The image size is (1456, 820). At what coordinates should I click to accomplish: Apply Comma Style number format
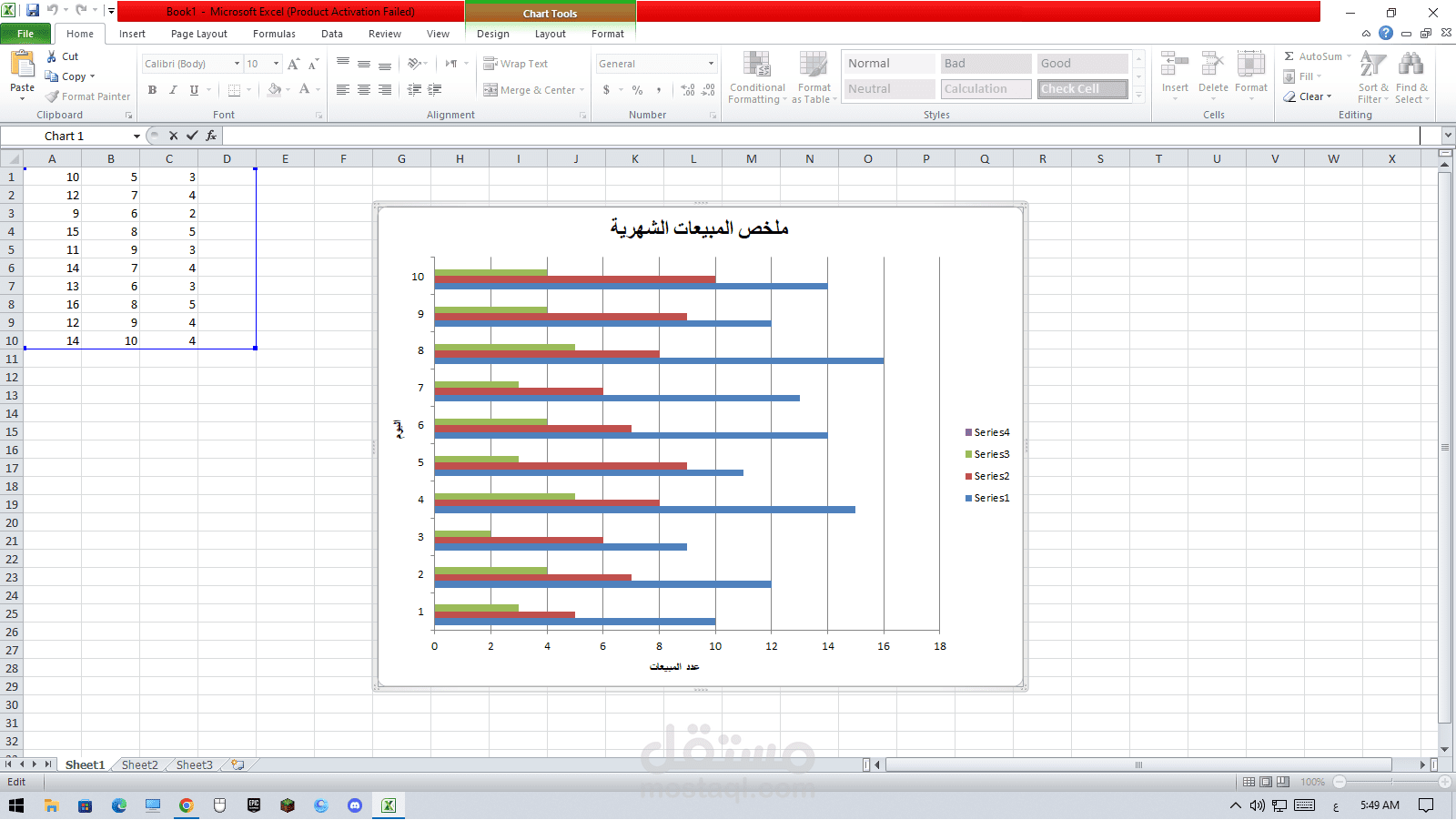click(658, 89)
